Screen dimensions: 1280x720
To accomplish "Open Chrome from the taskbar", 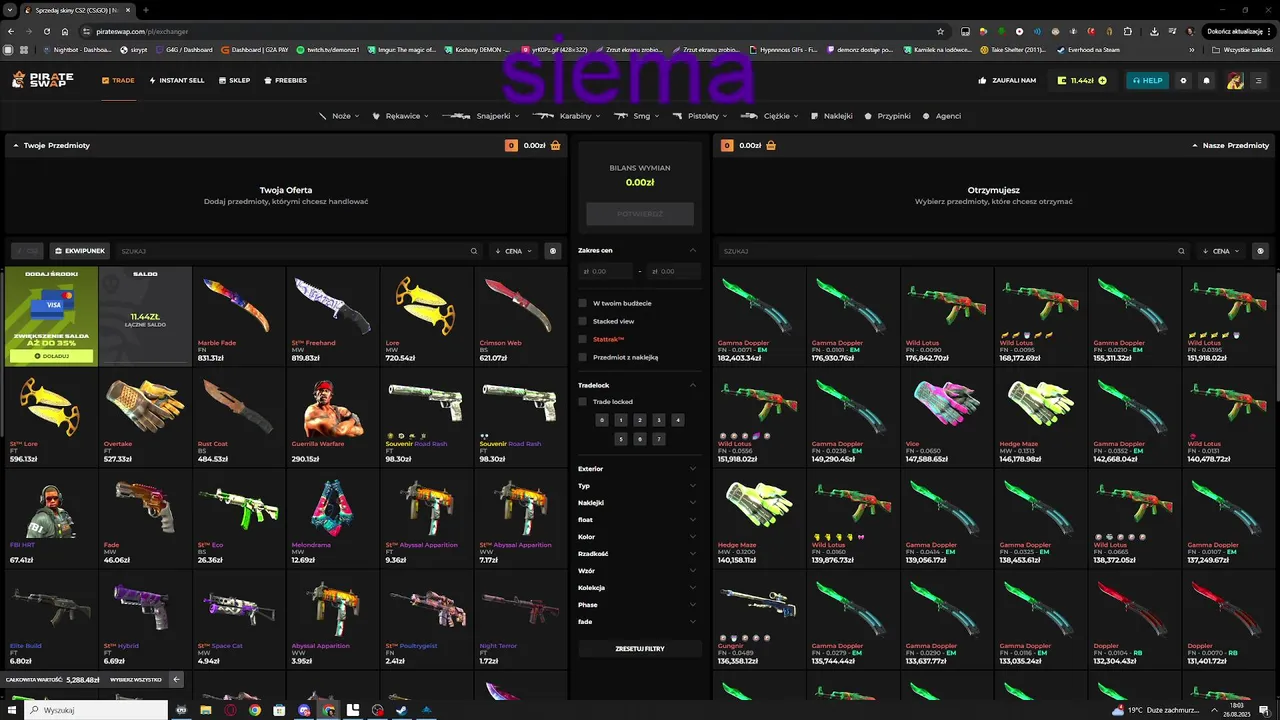I will [255, 710].
